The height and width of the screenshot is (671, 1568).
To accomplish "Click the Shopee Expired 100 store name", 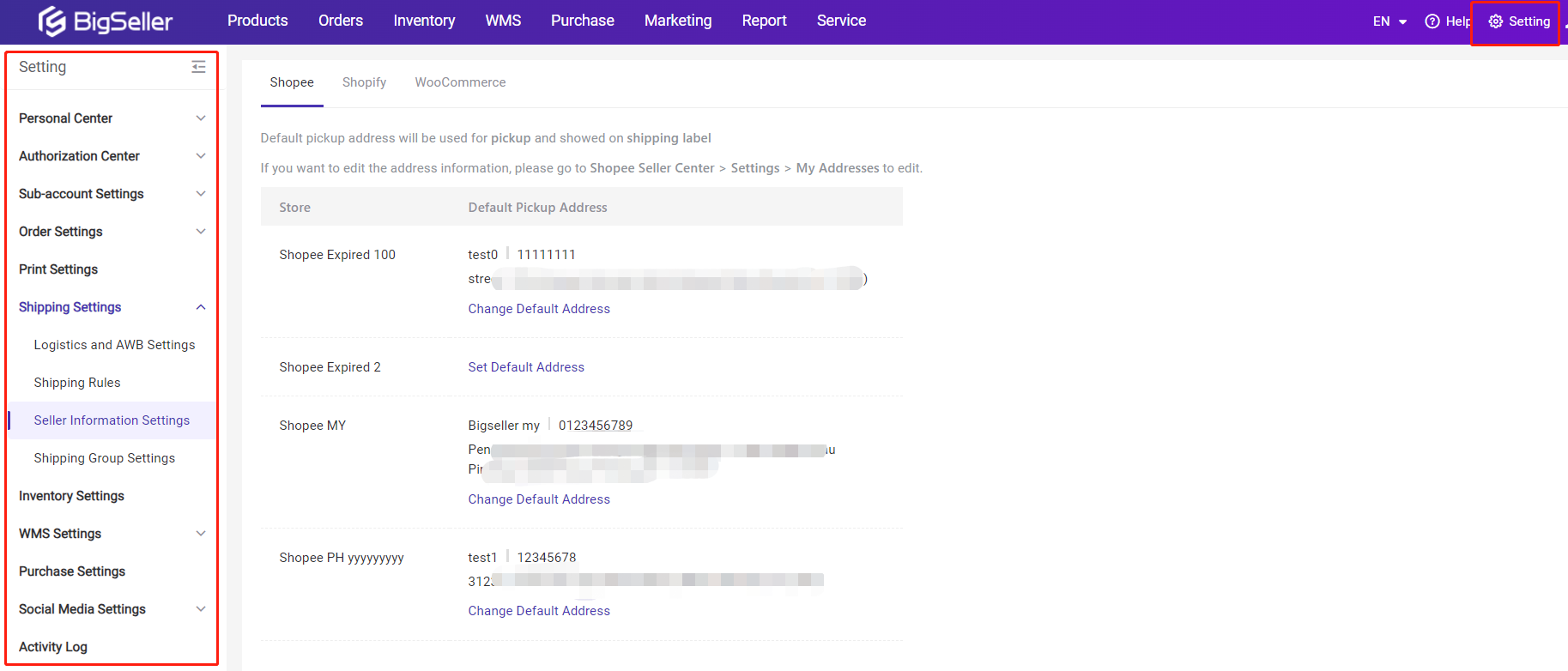I will [337, 255].
